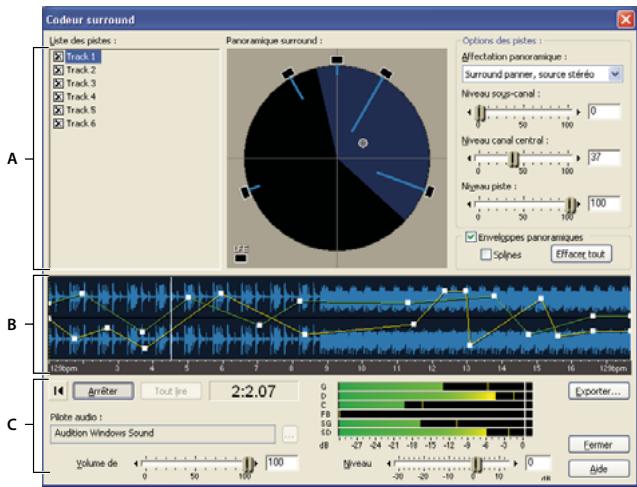Click the Arrêter playback button

pyautogui.click(x=103, y=391)
